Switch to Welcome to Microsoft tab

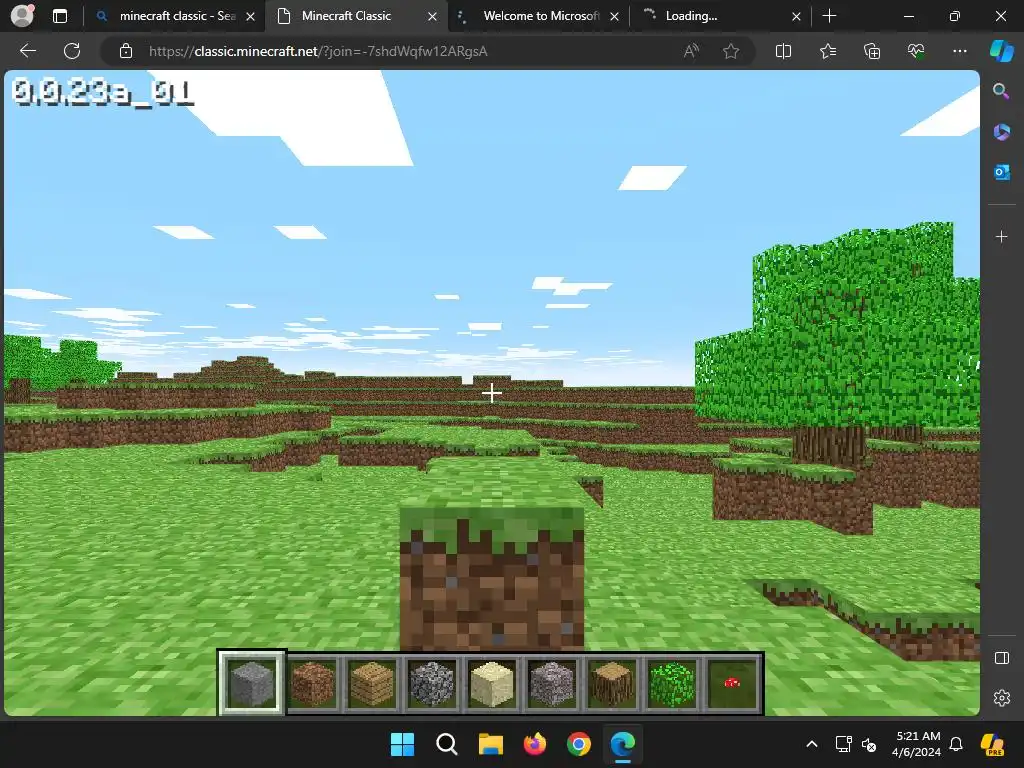pos(541,16)
